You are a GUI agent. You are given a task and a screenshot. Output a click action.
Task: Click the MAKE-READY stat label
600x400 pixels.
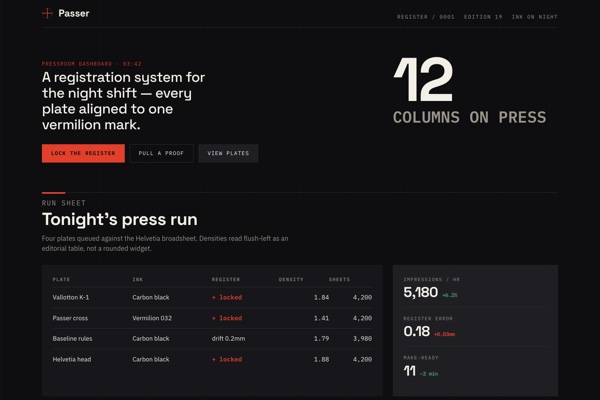click(x=421, y=358)
